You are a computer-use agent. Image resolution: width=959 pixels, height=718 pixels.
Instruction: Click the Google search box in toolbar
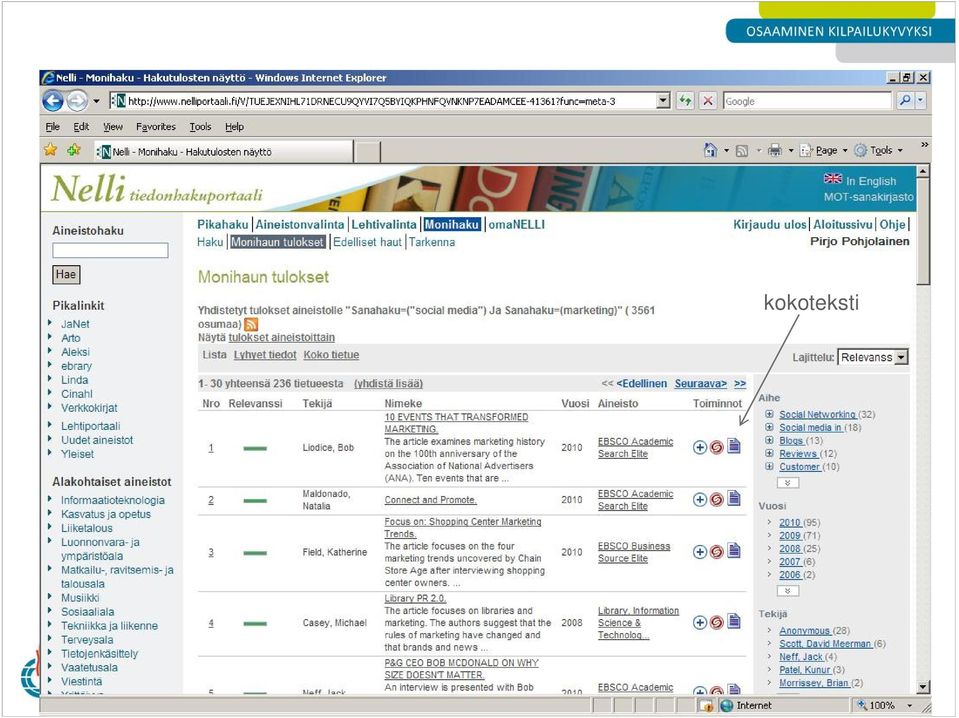coord(807,101)
